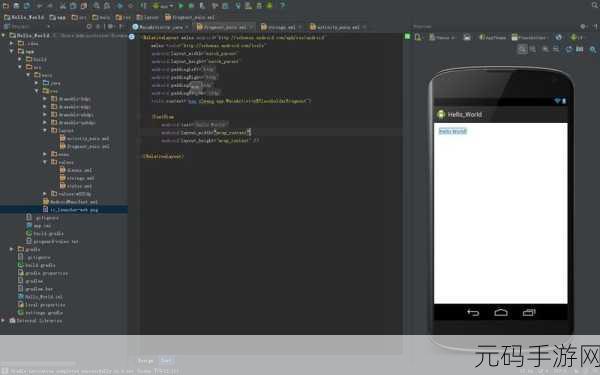
Task: Switch to Design tab below the editor
Action: point(145,360)
